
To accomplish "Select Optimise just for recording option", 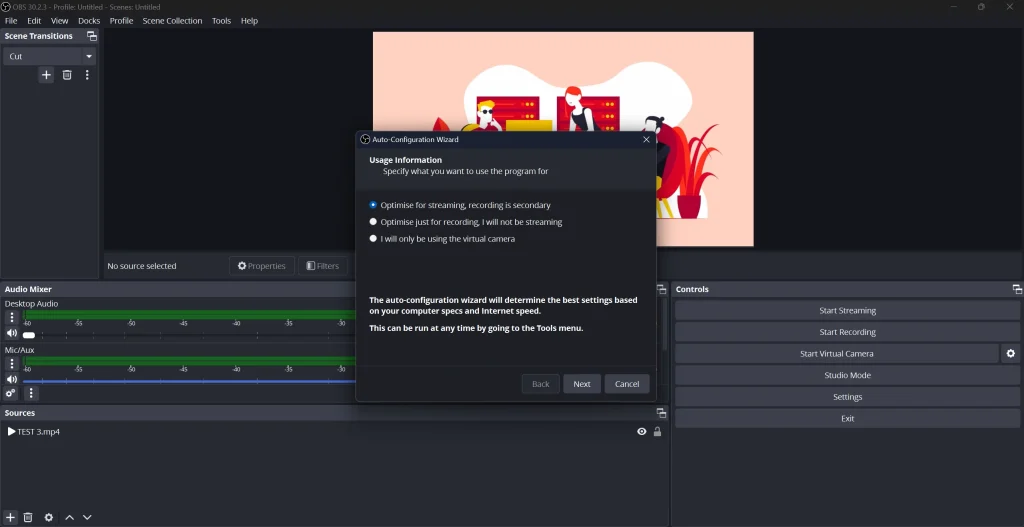I will click(466, 222).
